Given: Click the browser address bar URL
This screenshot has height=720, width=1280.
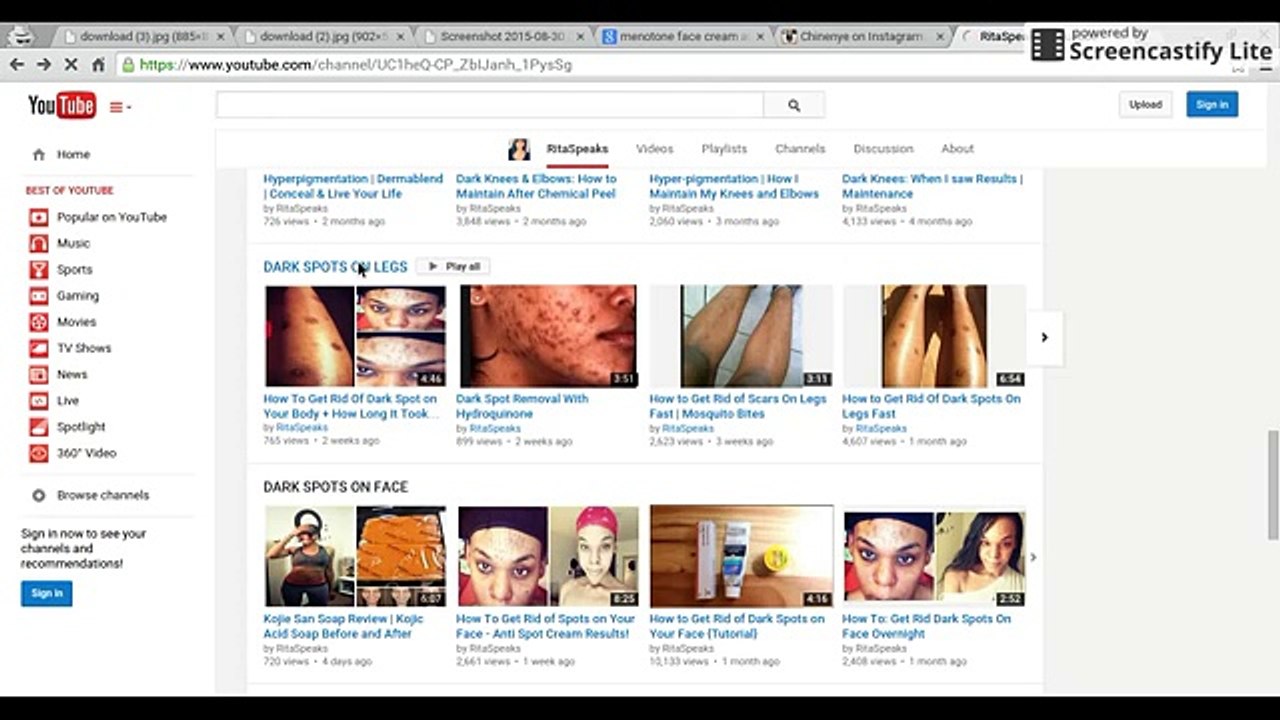Looking at the screenshot, I should pos(356,65).
